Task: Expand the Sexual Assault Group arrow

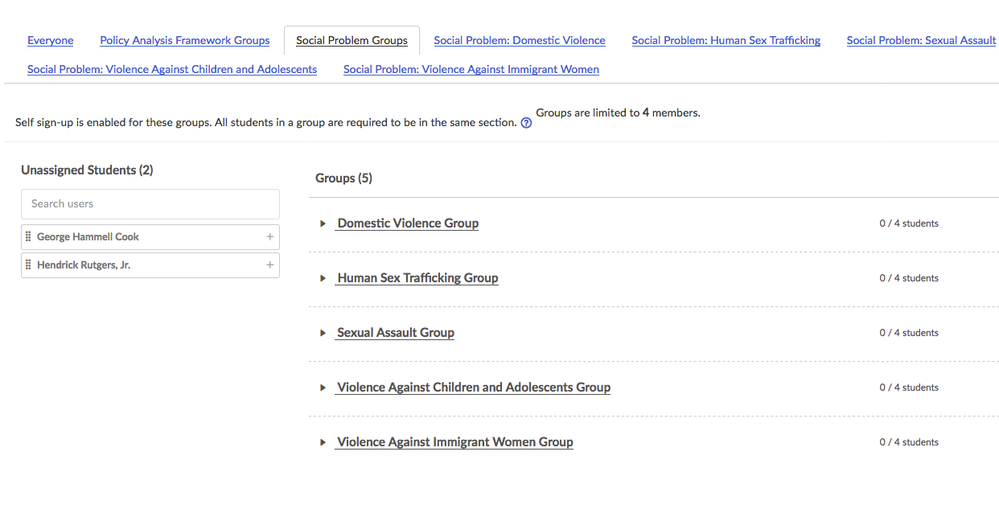Action: click(323, 333)
